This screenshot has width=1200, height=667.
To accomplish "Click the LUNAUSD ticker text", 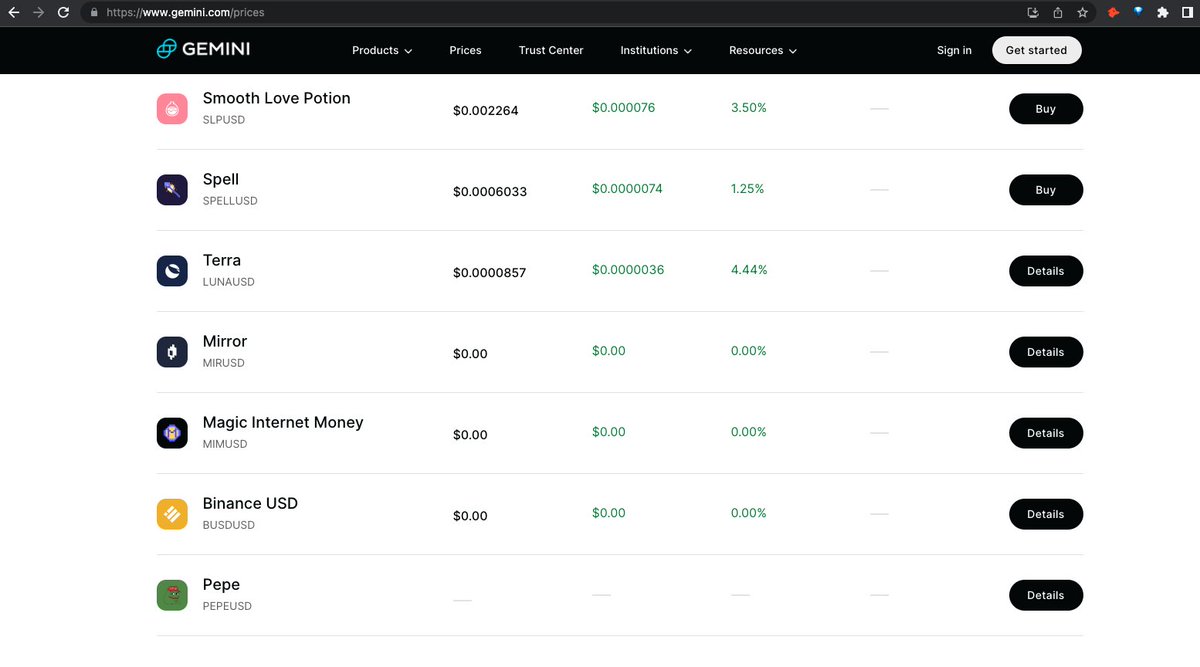I will pos(229,282).
